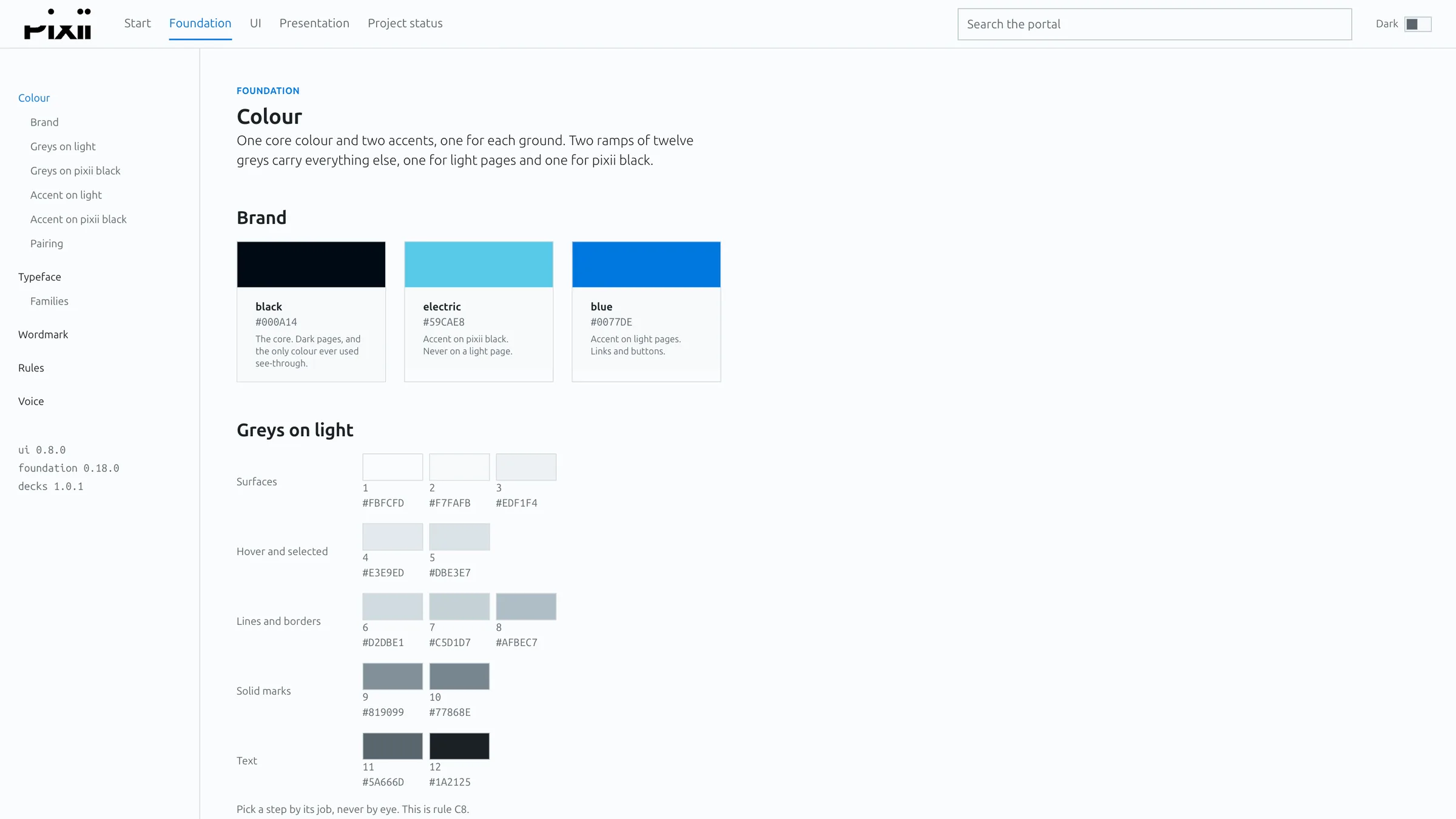Click the electric brand colour swatch
This screenshot has width=1456, height=819.
pyautogui.click(x=479, y=265)
